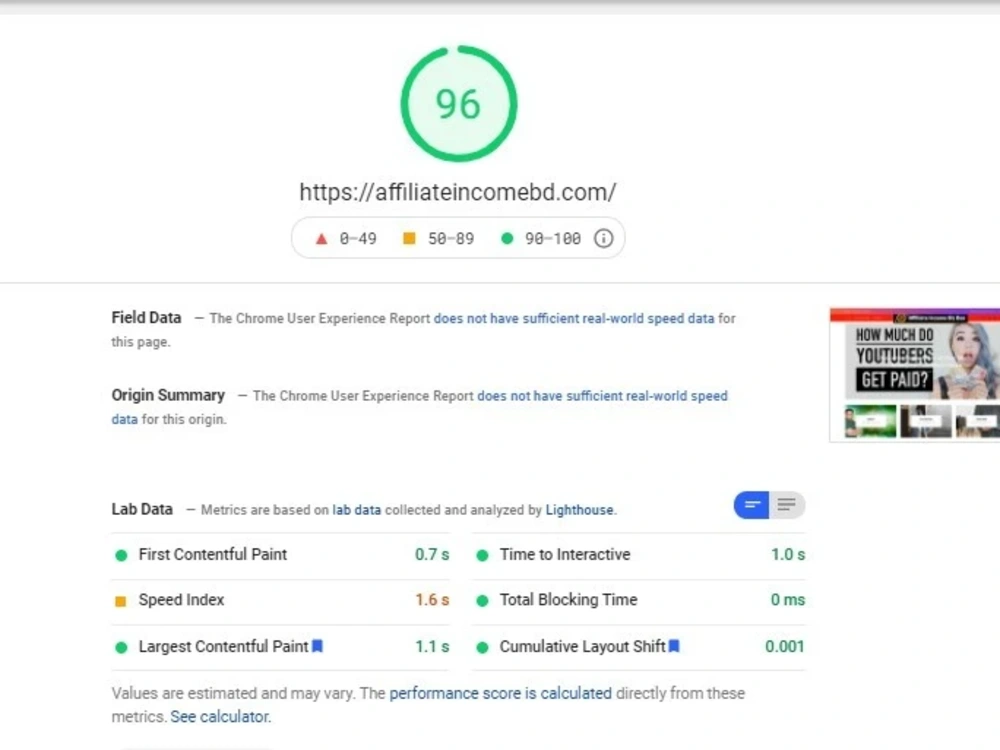Click the 'Lab Data' heading
The height and width of the screenshot is (750, 1000).
142,510
